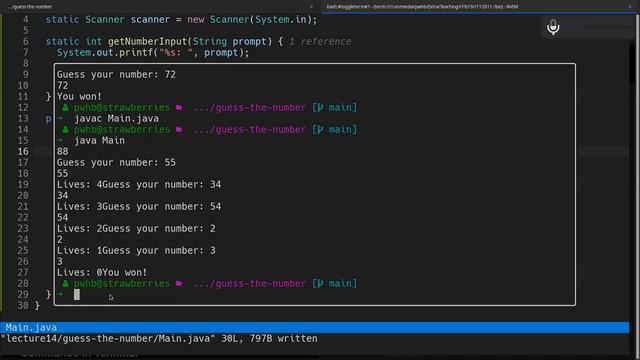Click the echoed "54" terminal output line
Viewport: 640px width, 360px height.
coord(62,218)
